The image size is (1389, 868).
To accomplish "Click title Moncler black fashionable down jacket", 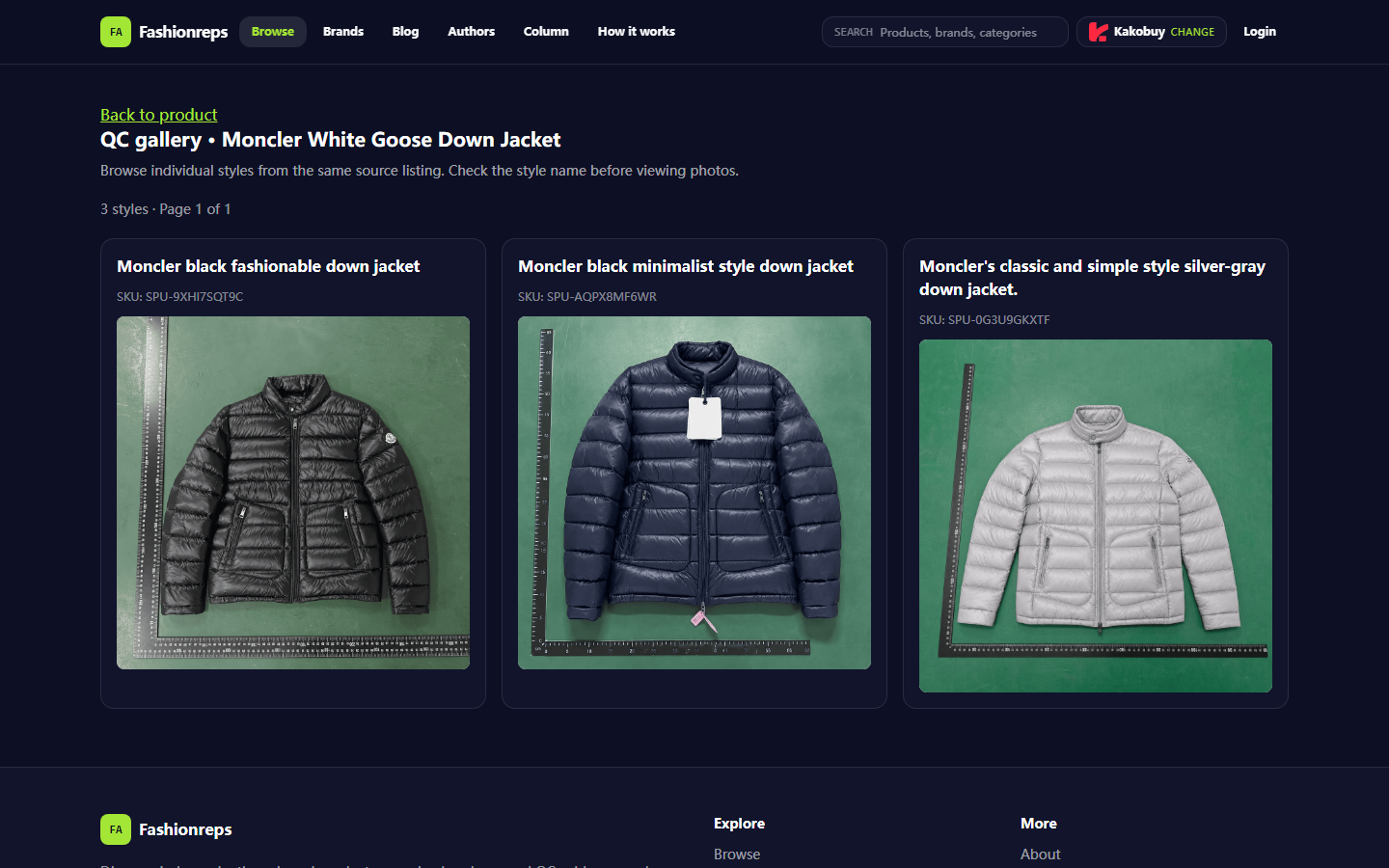I will tap(268, 266).
